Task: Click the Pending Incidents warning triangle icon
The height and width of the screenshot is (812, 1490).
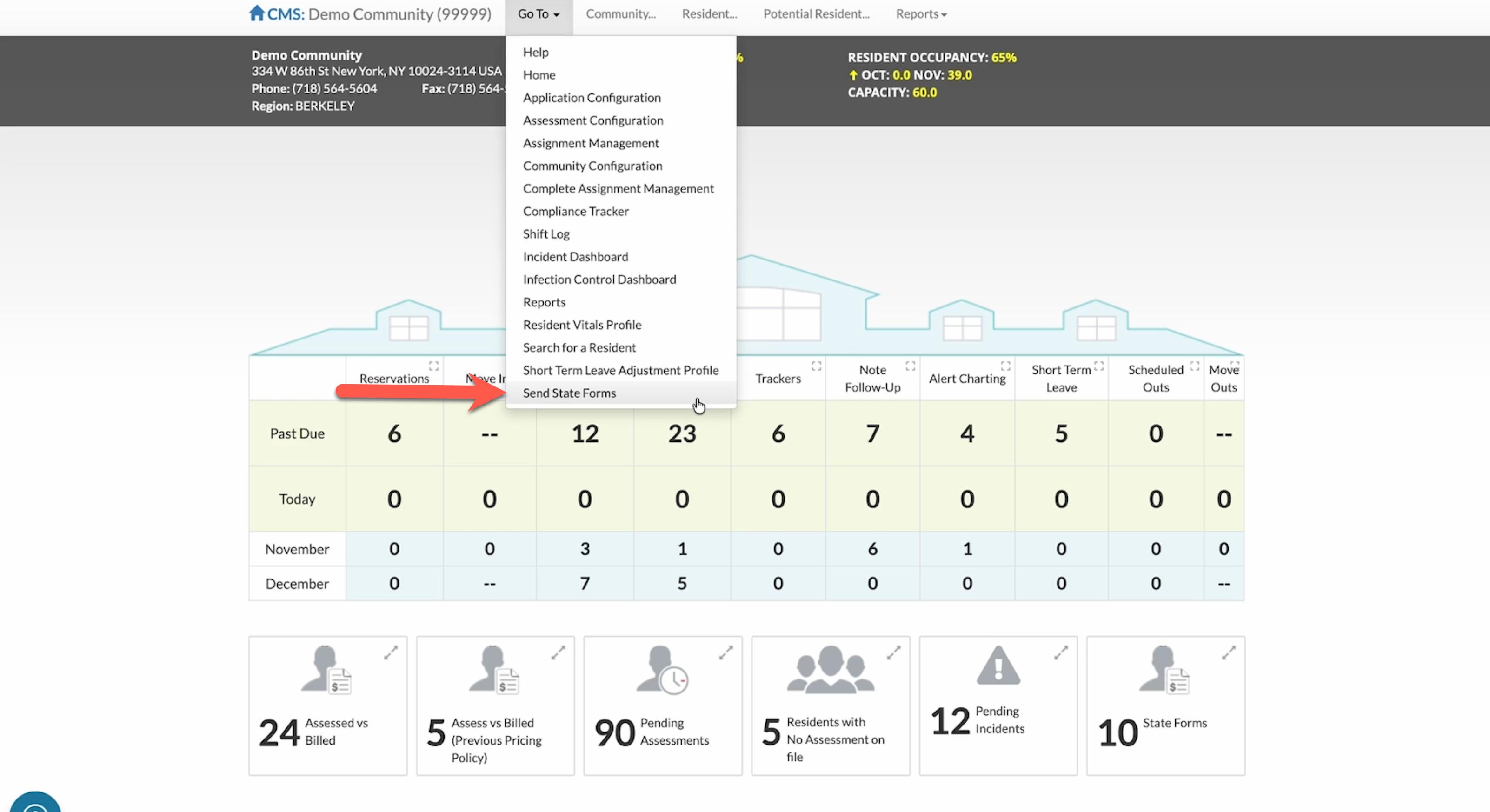Action: click(x=998, y=665)
